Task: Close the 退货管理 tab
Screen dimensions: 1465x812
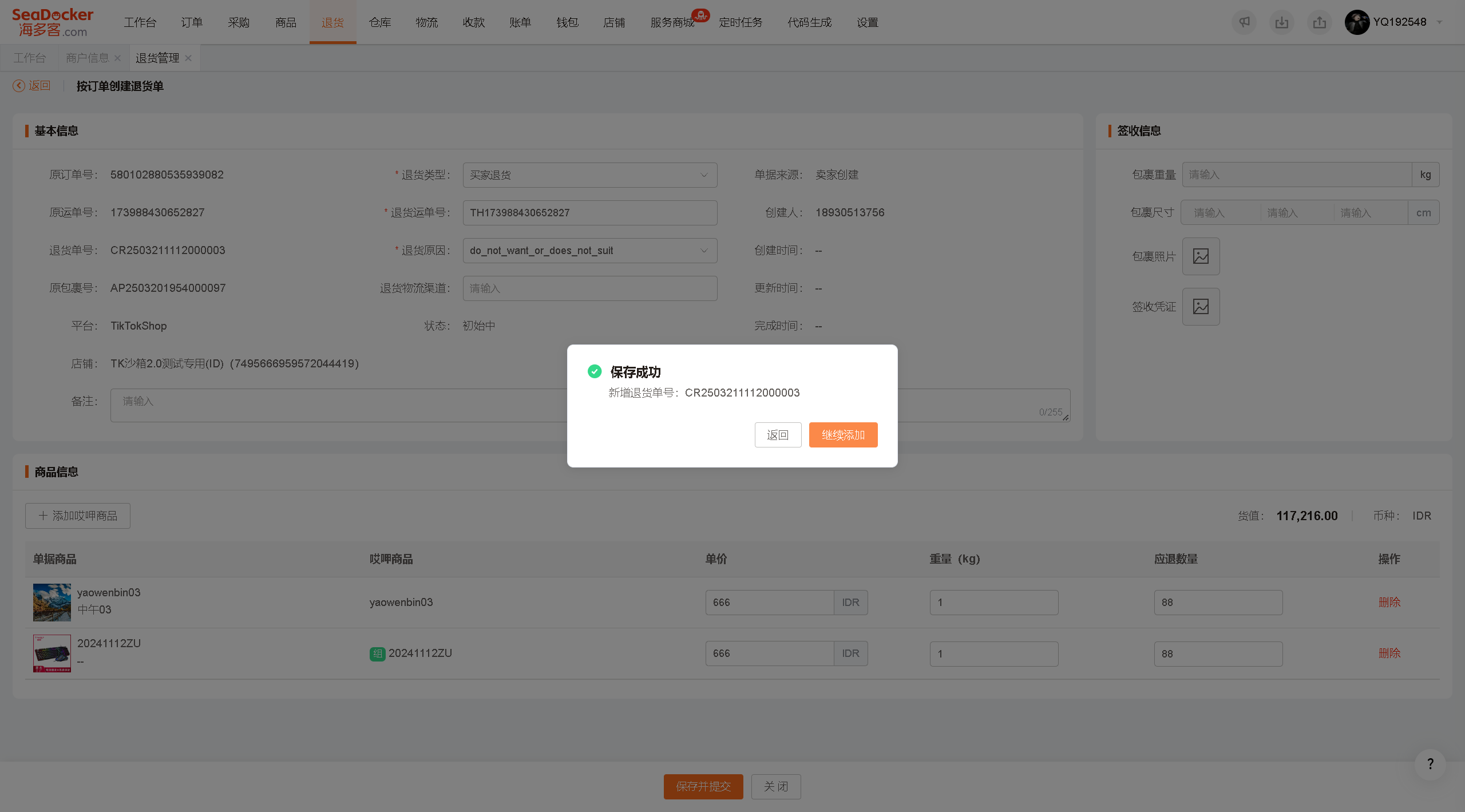Action: click(188, 58)
